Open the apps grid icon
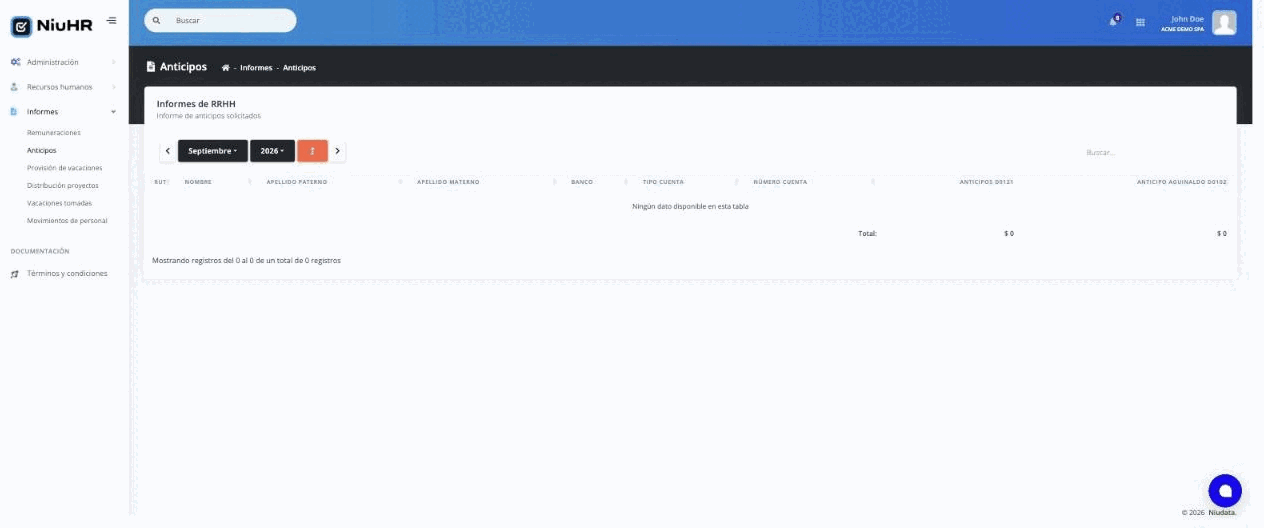Screen dimensions: 1264x528 [1140, 22]
